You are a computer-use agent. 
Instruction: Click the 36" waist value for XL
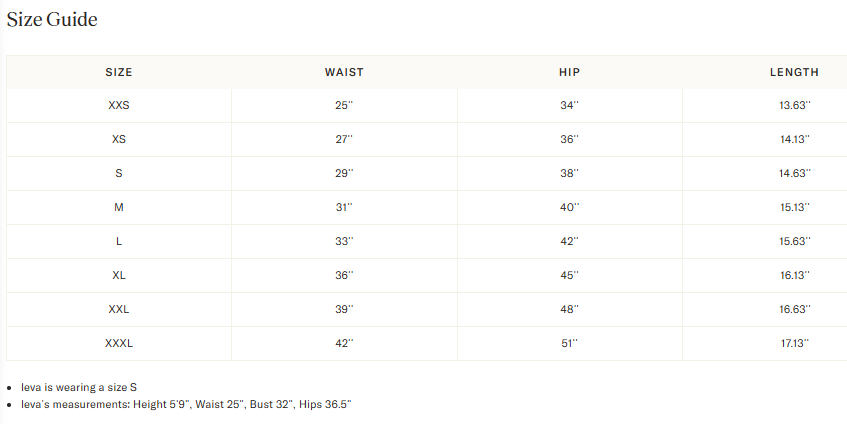pyautogui.click(x=344, y=275)
